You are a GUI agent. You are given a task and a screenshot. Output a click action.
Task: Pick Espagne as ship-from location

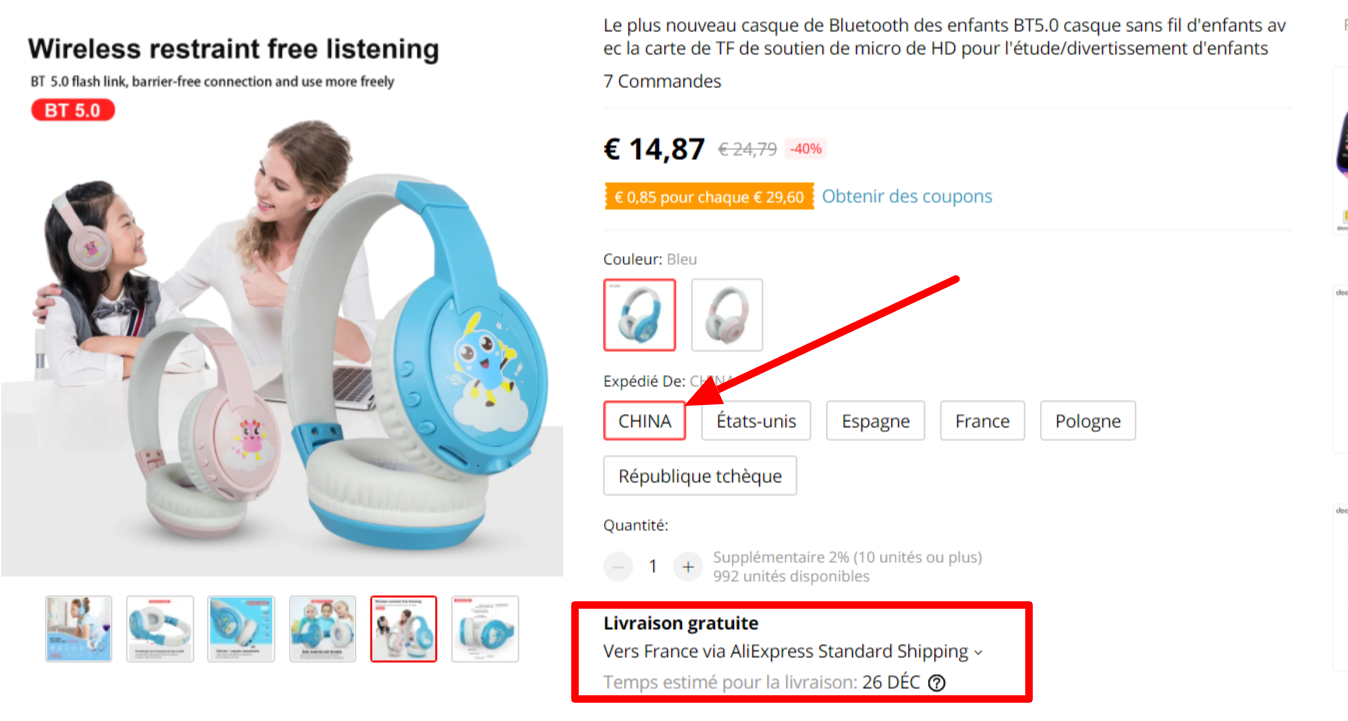tap(875, 421)
